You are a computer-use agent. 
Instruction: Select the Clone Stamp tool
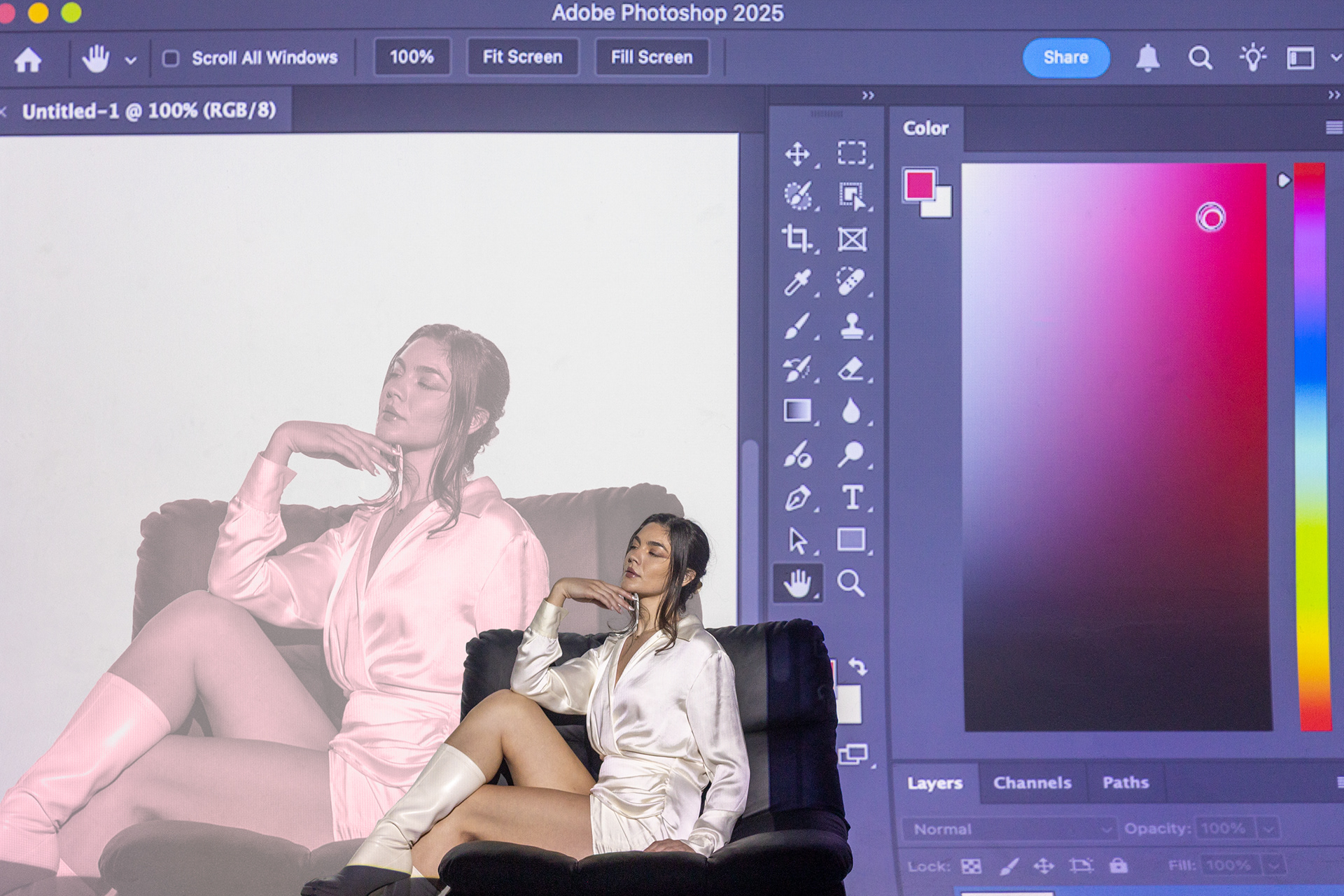851,326
